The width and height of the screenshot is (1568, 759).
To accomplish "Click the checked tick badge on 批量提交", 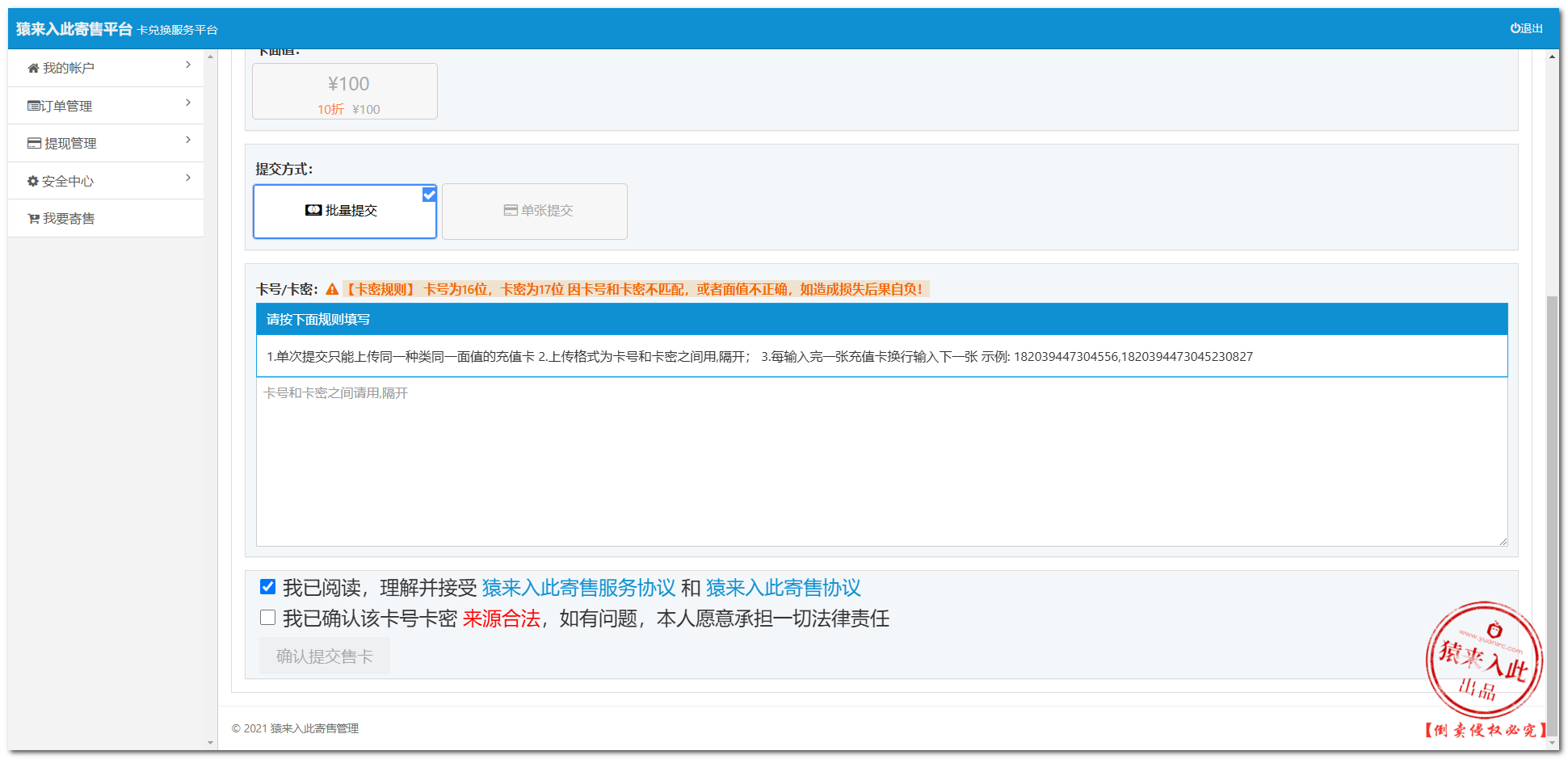I will (x=429, y=195).
